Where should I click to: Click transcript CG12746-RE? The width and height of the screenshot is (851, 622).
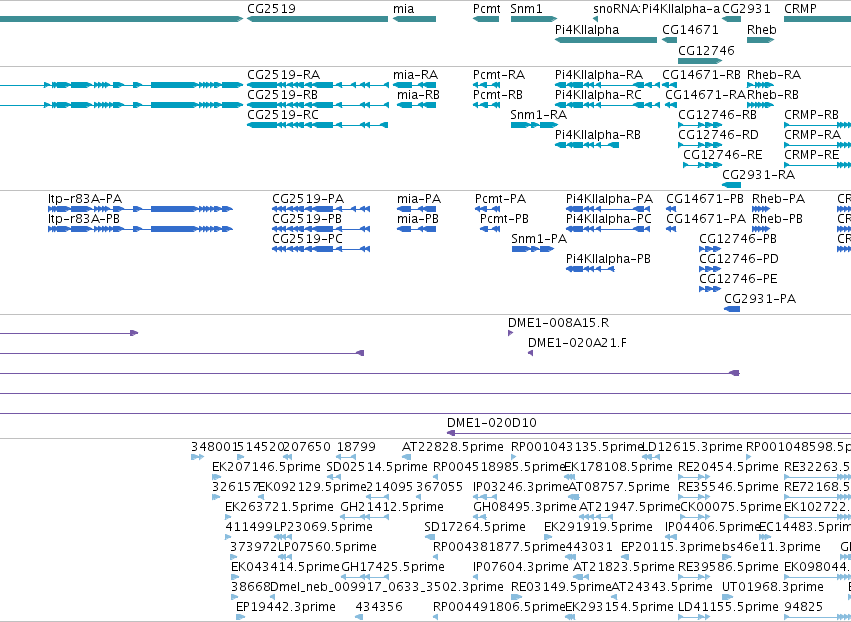[x=703, y=165]
